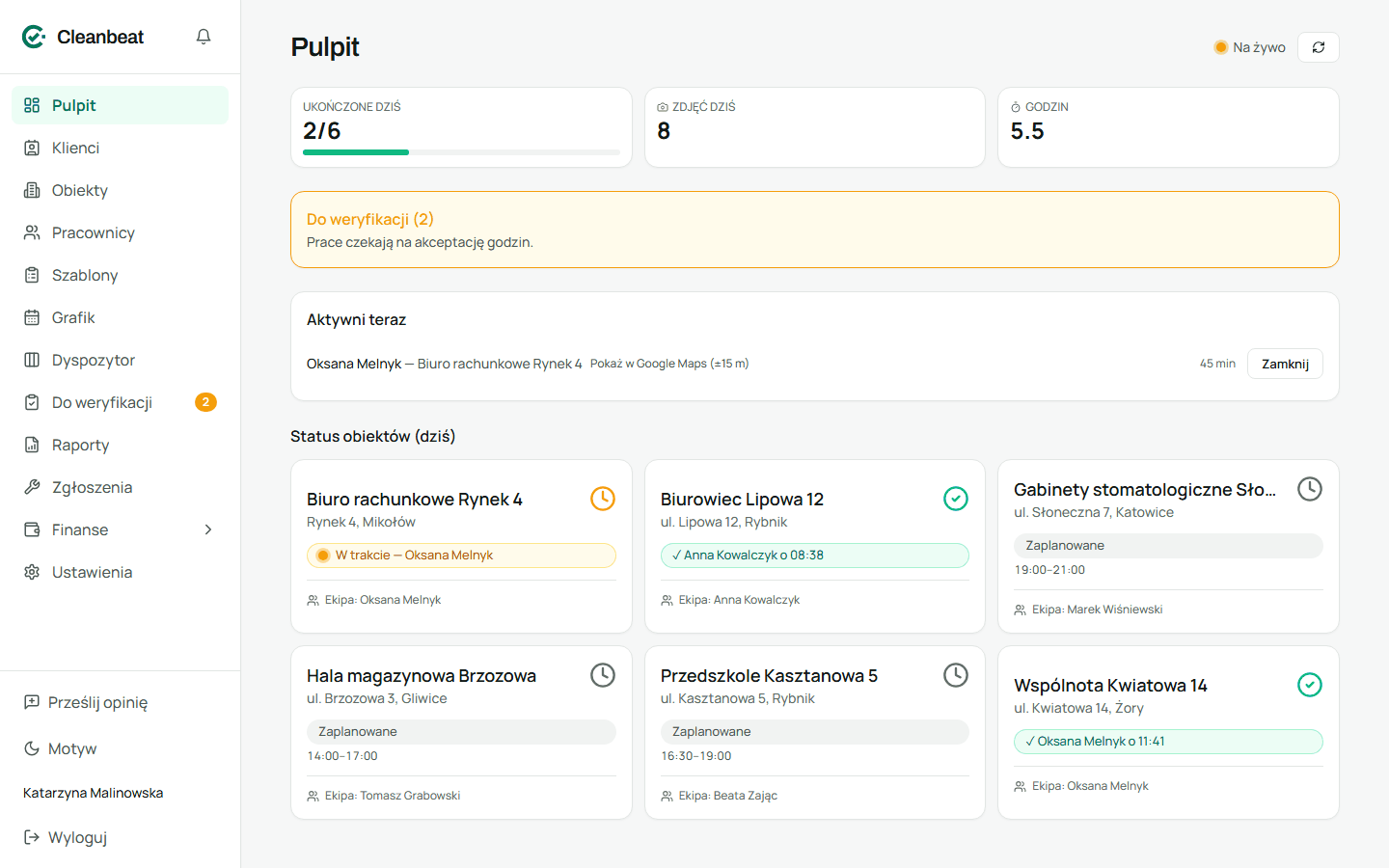The width and height of the screenshot is (1389, 868).
Task: Click the camera icon beside Zdjęć dziś
Action: click(663, 107)
